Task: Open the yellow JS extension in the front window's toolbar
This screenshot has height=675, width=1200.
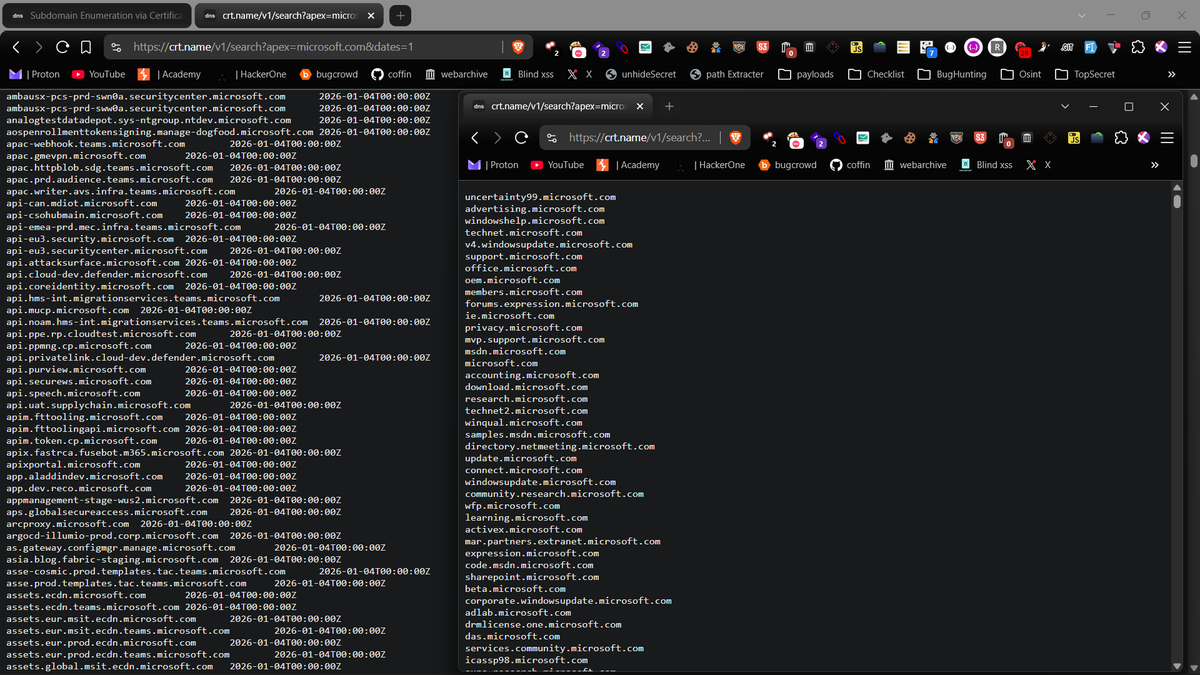Action: (x=1075, y=137)
